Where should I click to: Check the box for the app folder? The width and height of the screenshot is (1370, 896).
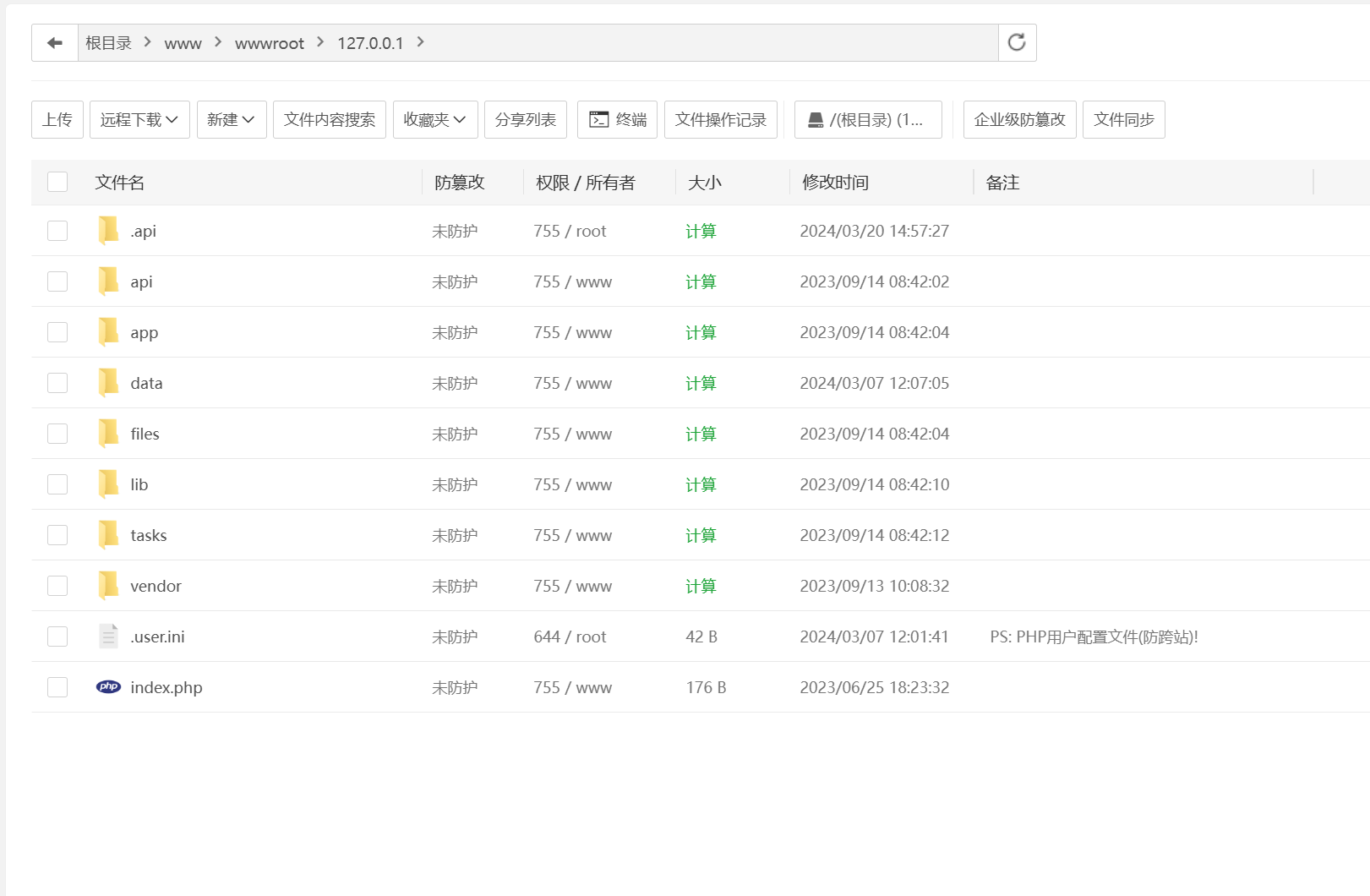pos(57,332)
